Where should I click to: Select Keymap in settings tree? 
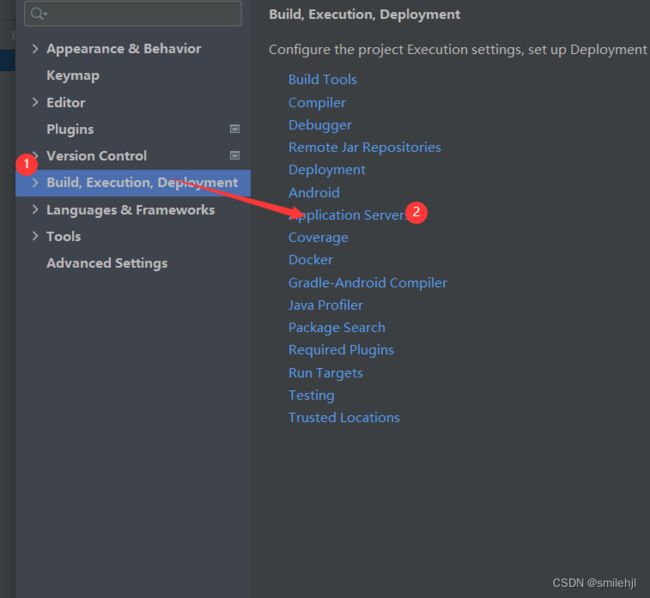point(73,75)
